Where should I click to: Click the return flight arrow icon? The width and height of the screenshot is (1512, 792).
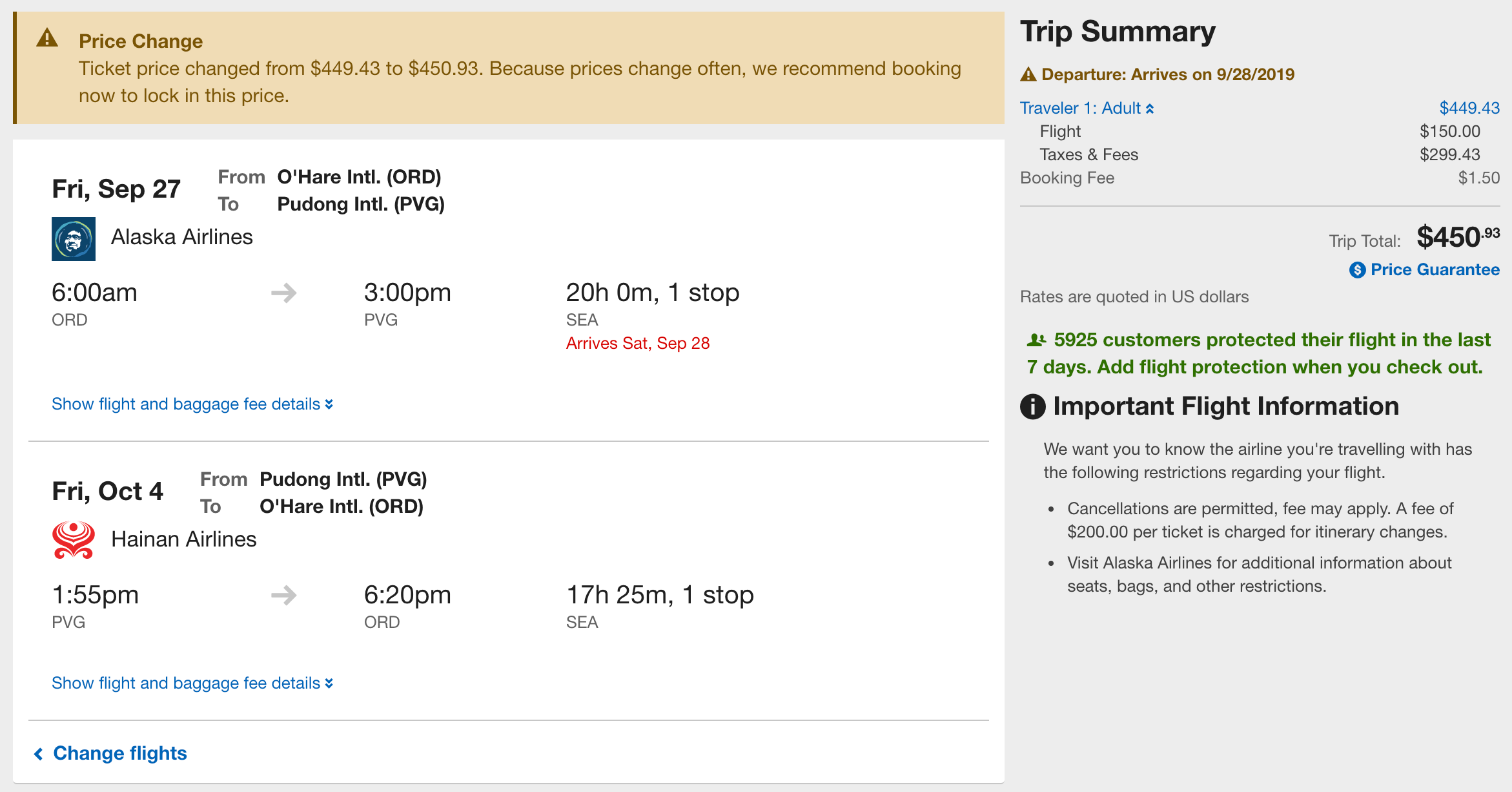(284, 595)
